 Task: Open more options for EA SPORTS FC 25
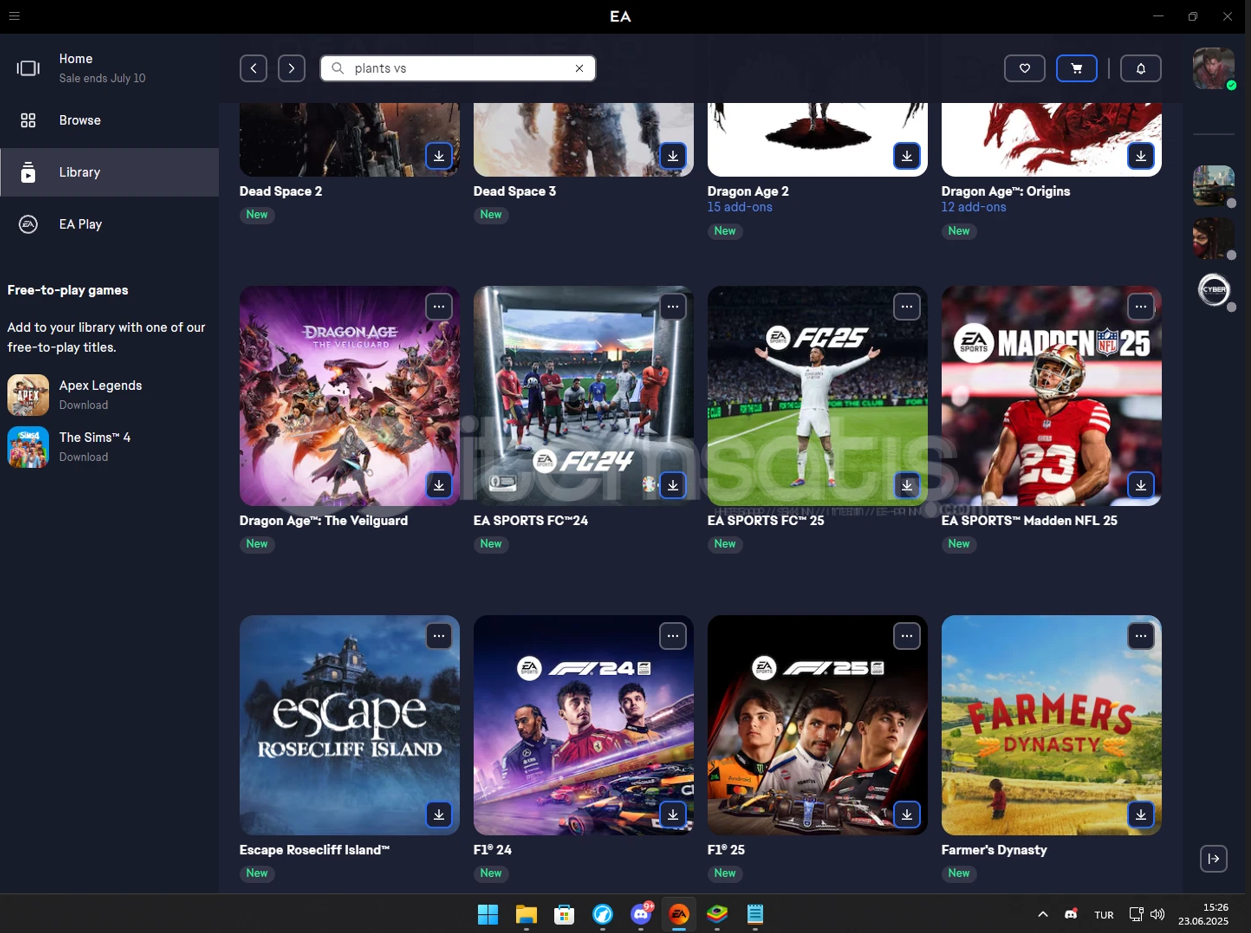click(x=907, y=306)
